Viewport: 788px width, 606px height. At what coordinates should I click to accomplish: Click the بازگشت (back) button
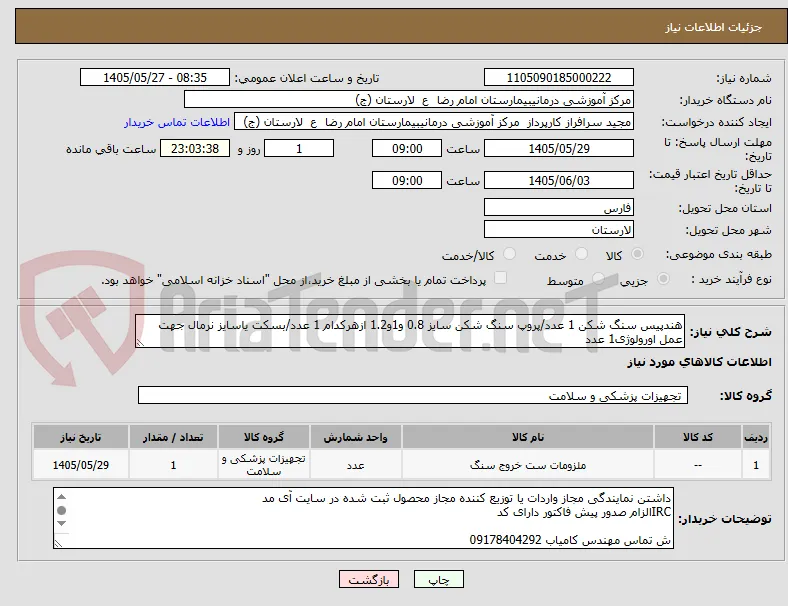tap(369, 579)
